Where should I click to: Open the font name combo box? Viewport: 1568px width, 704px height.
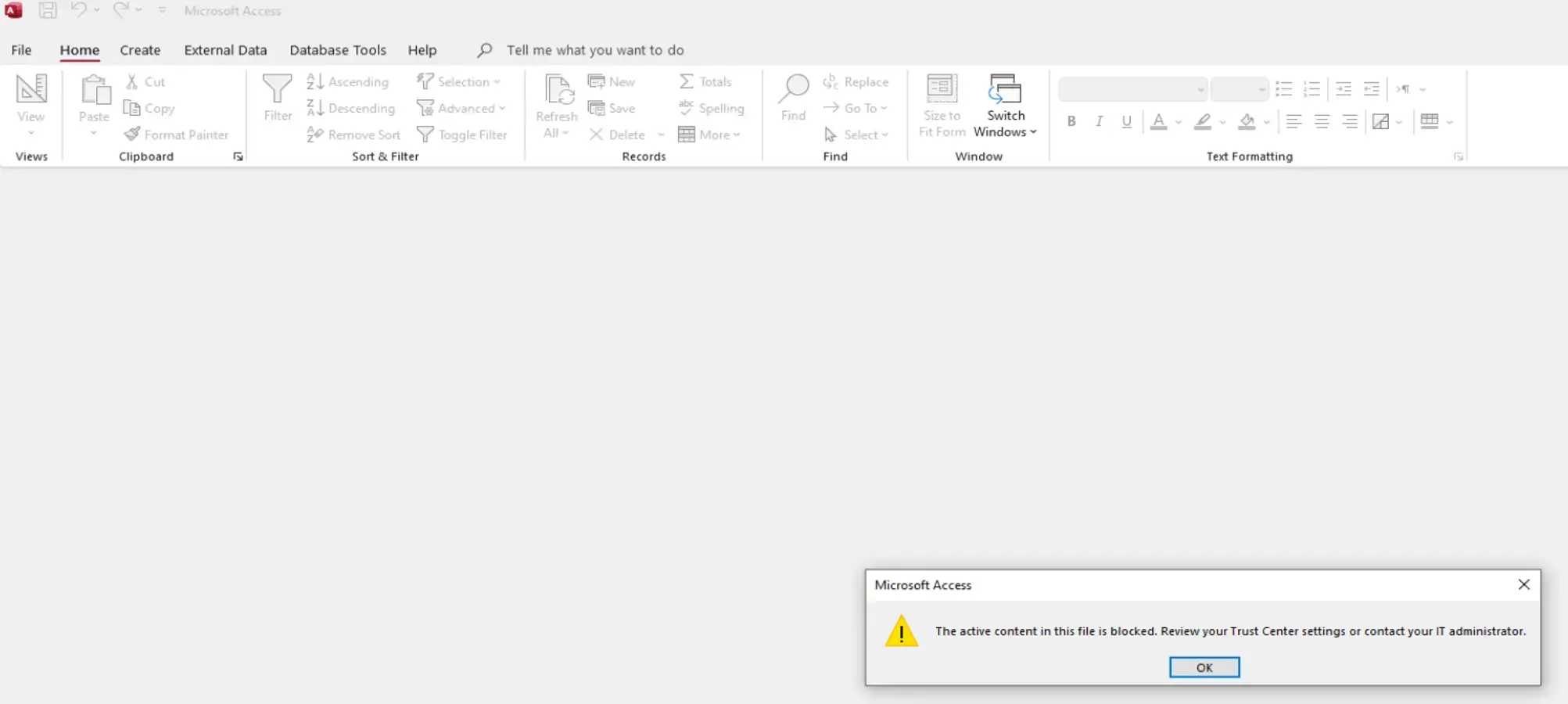tap(1132, 89)
